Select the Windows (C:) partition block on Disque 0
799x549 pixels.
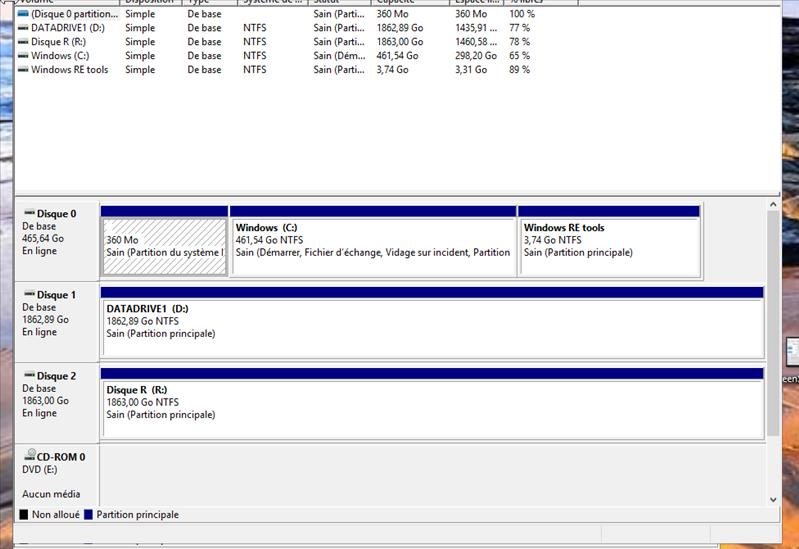pos(374,241)
